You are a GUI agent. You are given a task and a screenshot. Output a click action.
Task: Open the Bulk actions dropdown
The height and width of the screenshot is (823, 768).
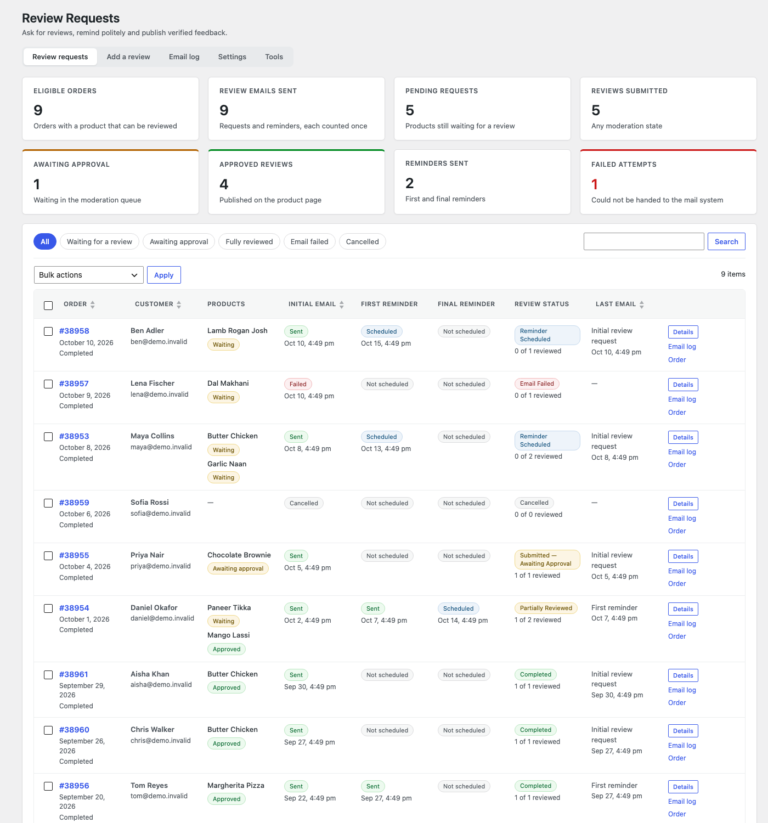[89, 275]
